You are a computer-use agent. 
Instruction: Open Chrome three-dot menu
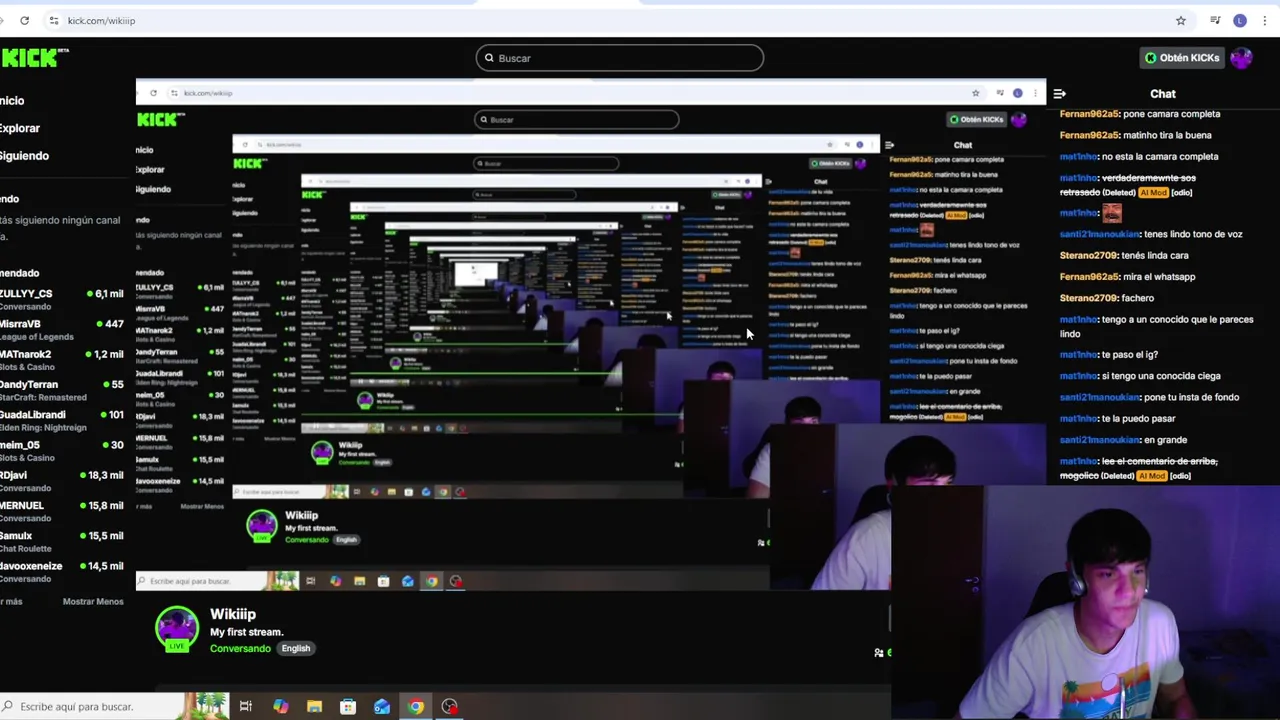(1264, 20)
